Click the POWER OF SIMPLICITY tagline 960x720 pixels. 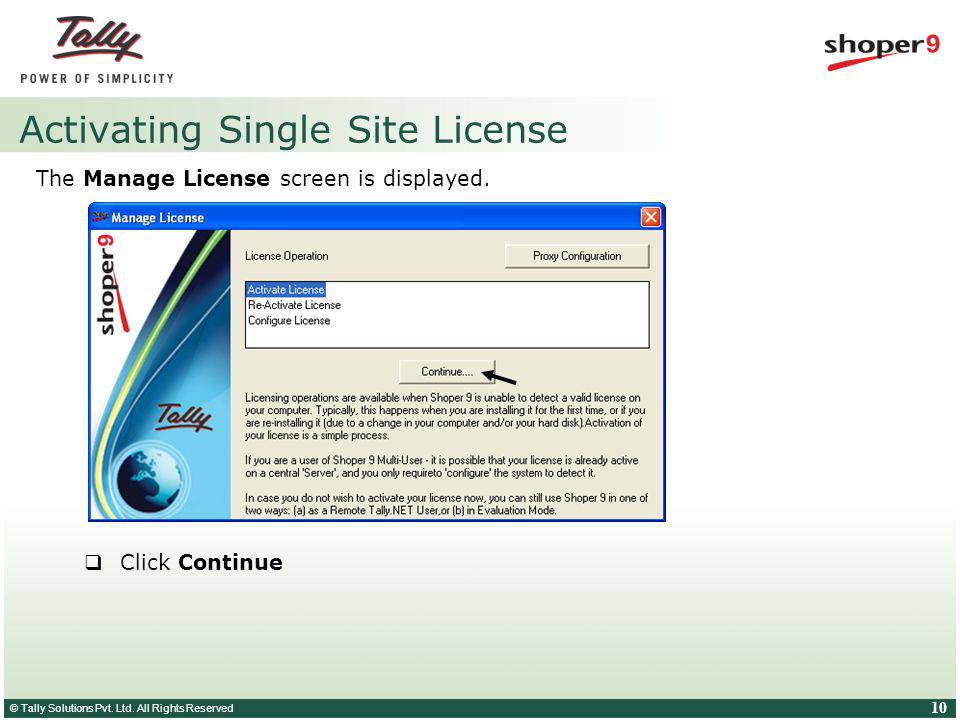(x=97, y=78)
